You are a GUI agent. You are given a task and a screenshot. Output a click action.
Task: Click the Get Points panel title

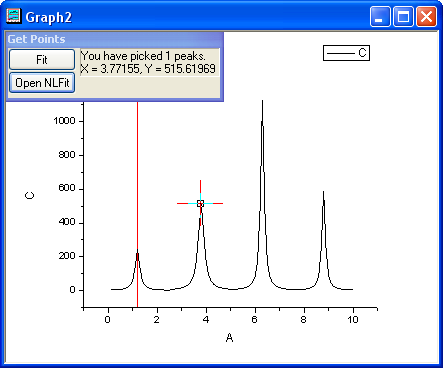tap(37, 39)
